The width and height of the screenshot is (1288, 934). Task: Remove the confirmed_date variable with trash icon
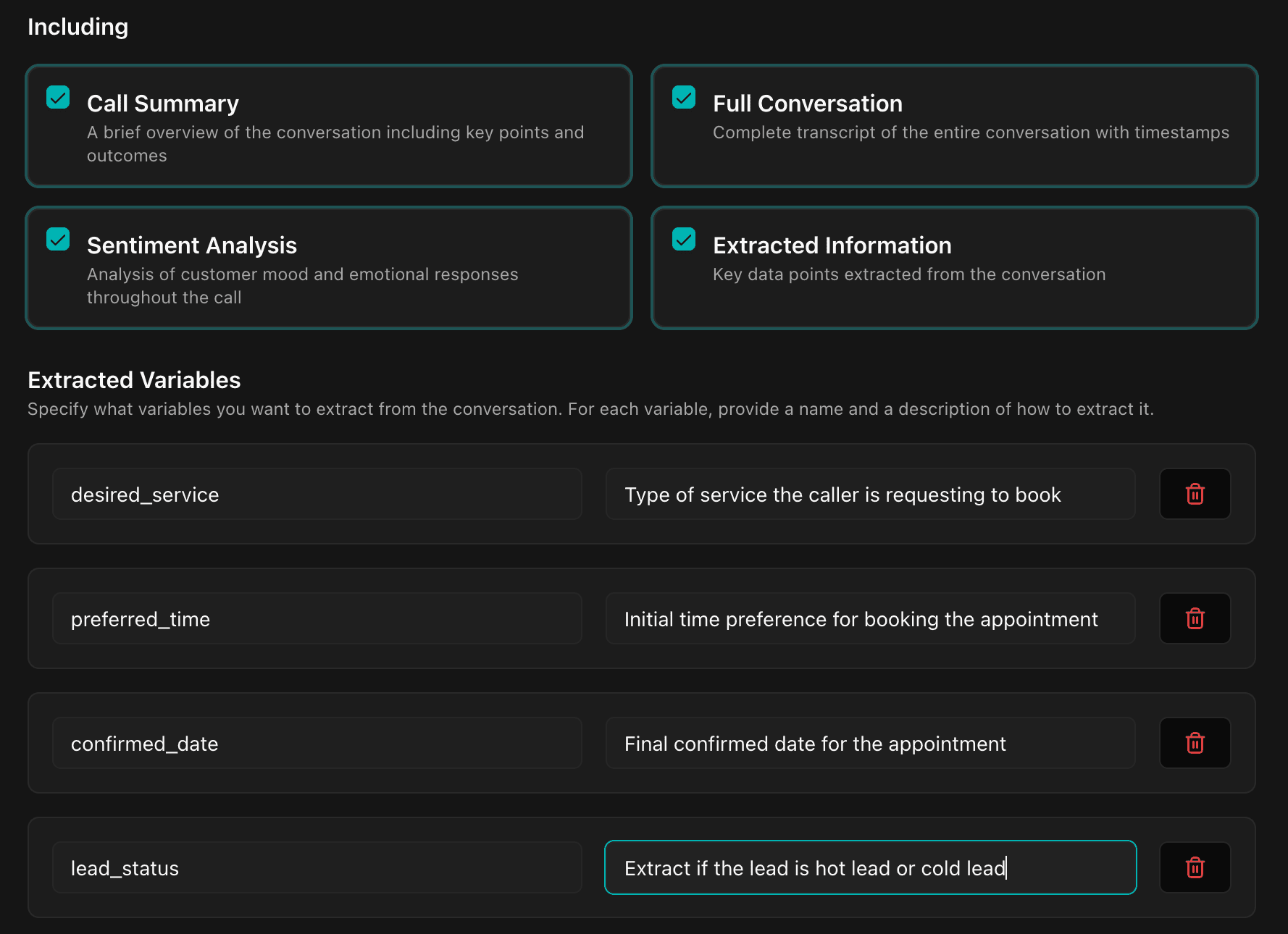(x=1195, y=743)
